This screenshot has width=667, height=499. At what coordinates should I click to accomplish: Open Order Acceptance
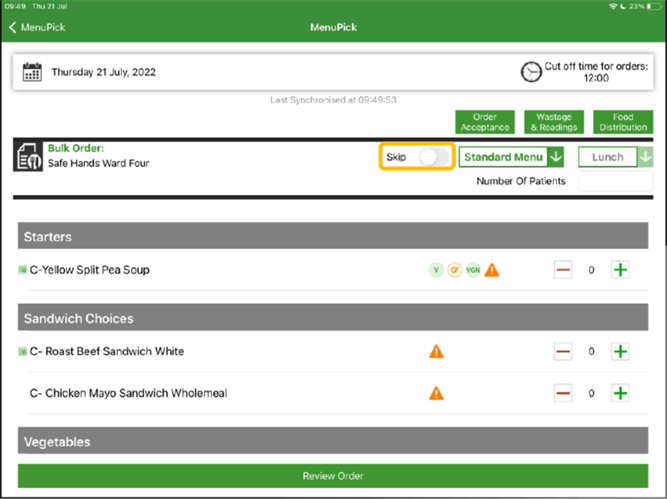(x=485, y=122)
